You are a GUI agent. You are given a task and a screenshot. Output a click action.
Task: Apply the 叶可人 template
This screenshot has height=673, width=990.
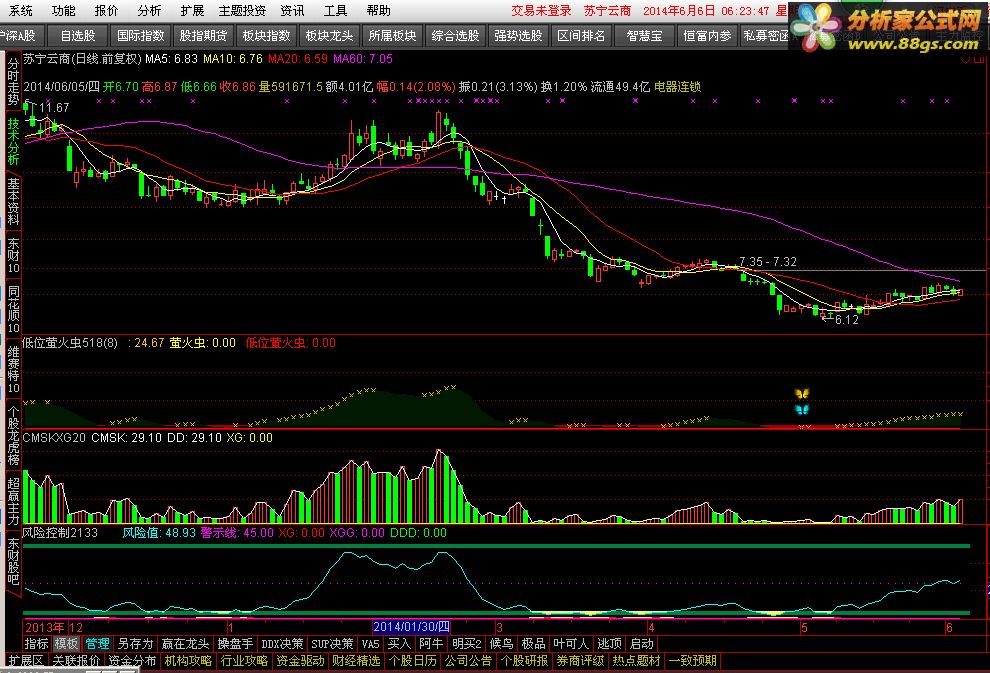click(571, 644)
